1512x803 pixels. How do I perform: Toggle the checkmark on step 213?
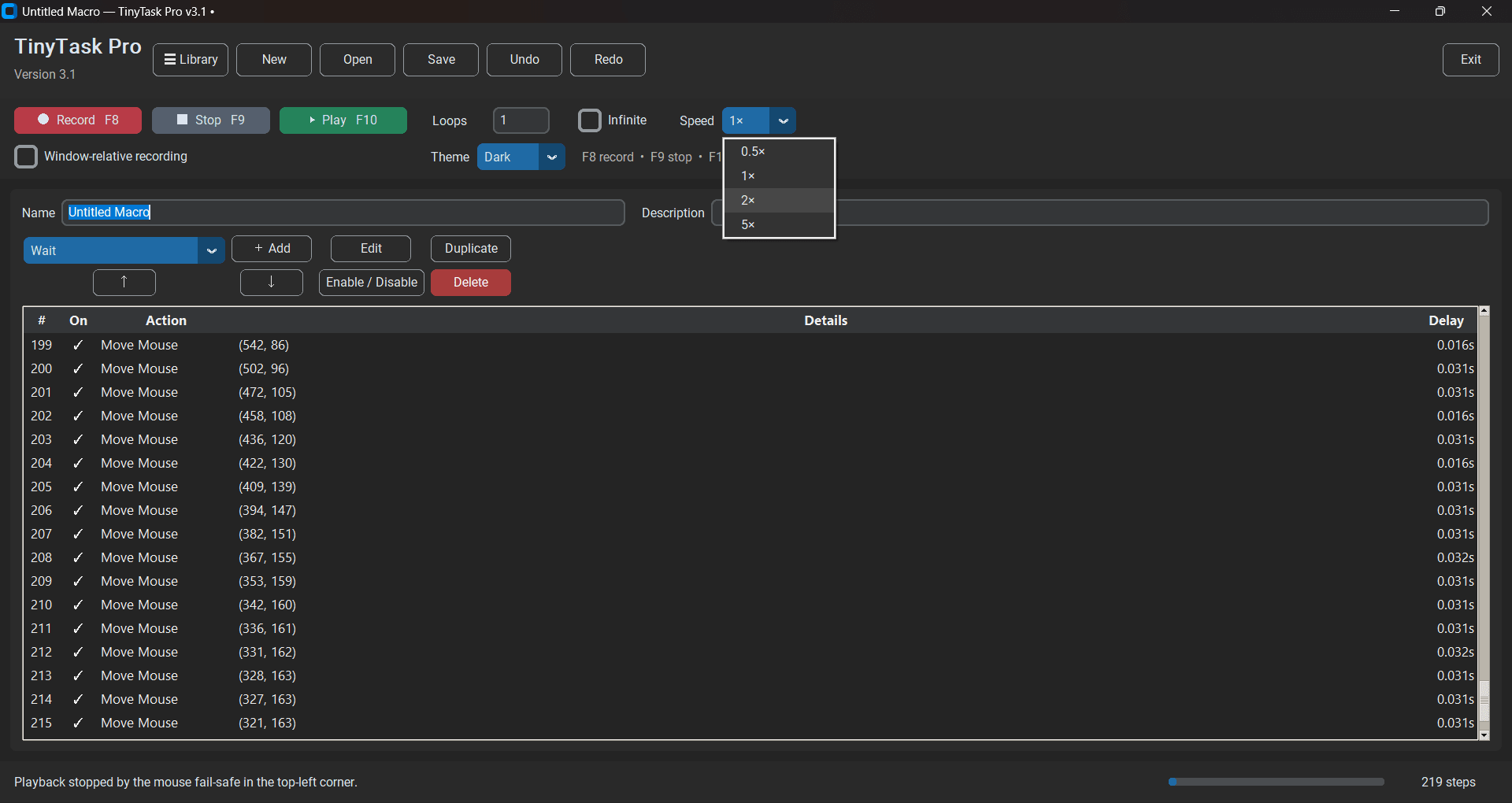pyautogui.click(x=78, y=675)
